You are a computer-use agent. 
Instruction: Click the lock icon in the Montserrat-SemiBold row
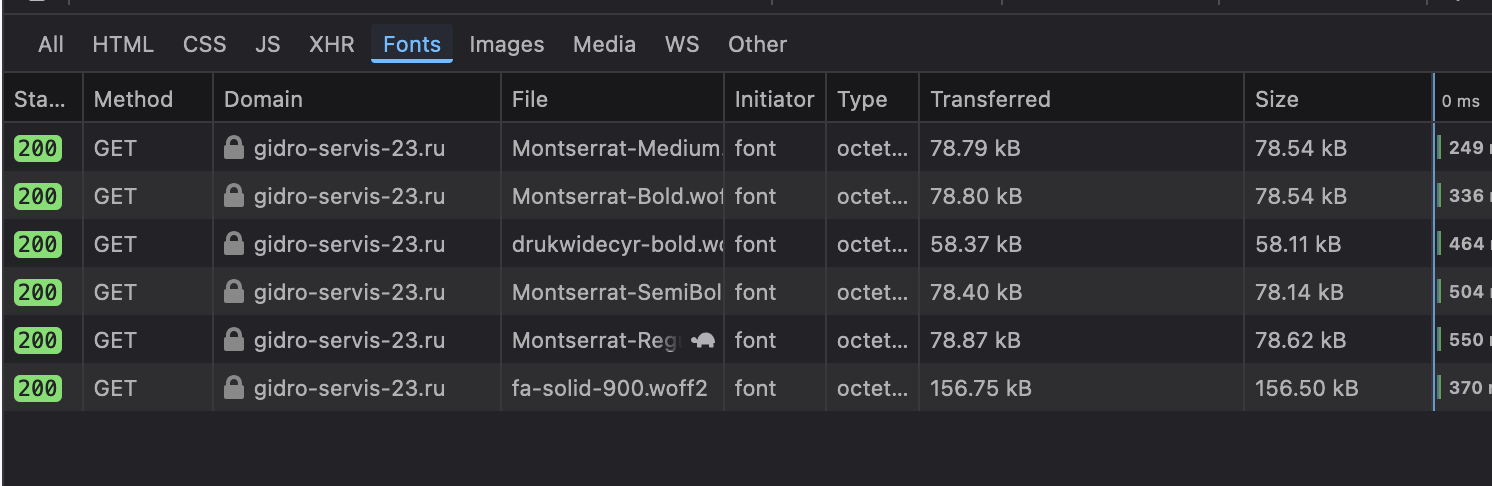pyautogui.click(x=234, y=292)
